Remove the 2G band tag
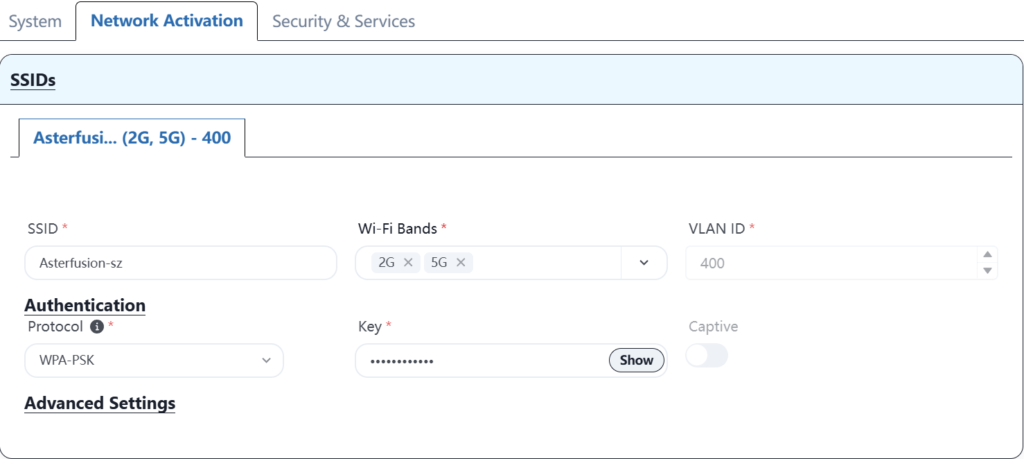Screen dimensions: 1024x459 pyautogui.click(x=408, y=263)
